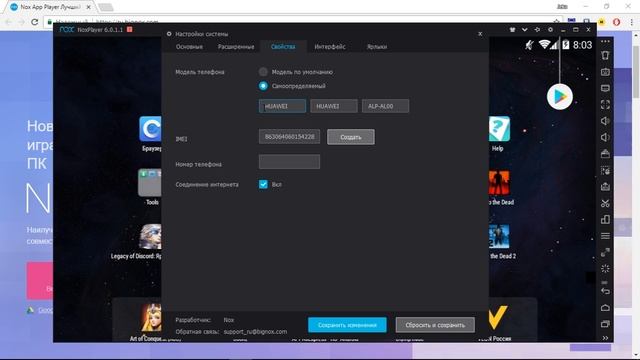
Task: Click the second HUAWEI brand field
Action: (333, 106)
